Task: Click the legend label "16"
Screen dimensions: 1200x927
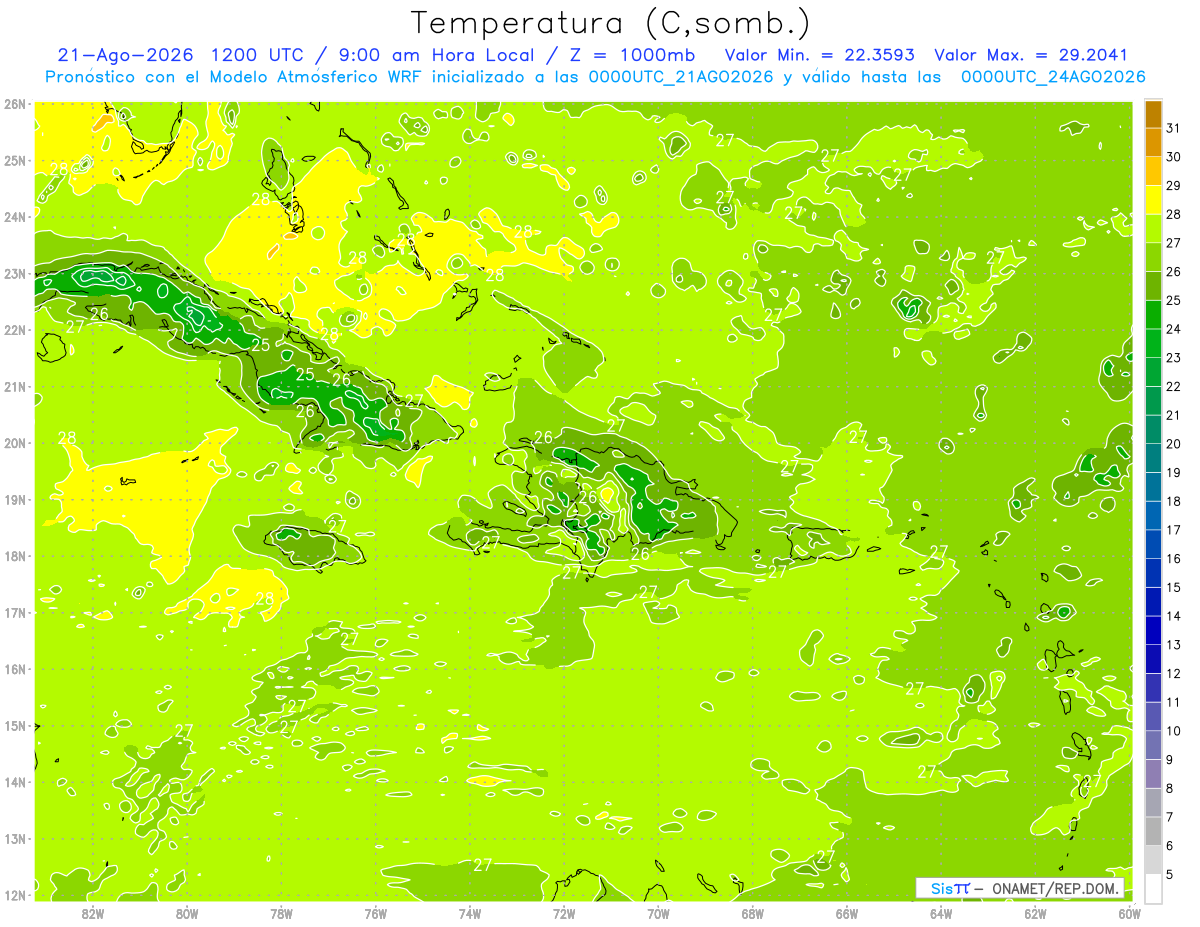Action: point(1173,559)
